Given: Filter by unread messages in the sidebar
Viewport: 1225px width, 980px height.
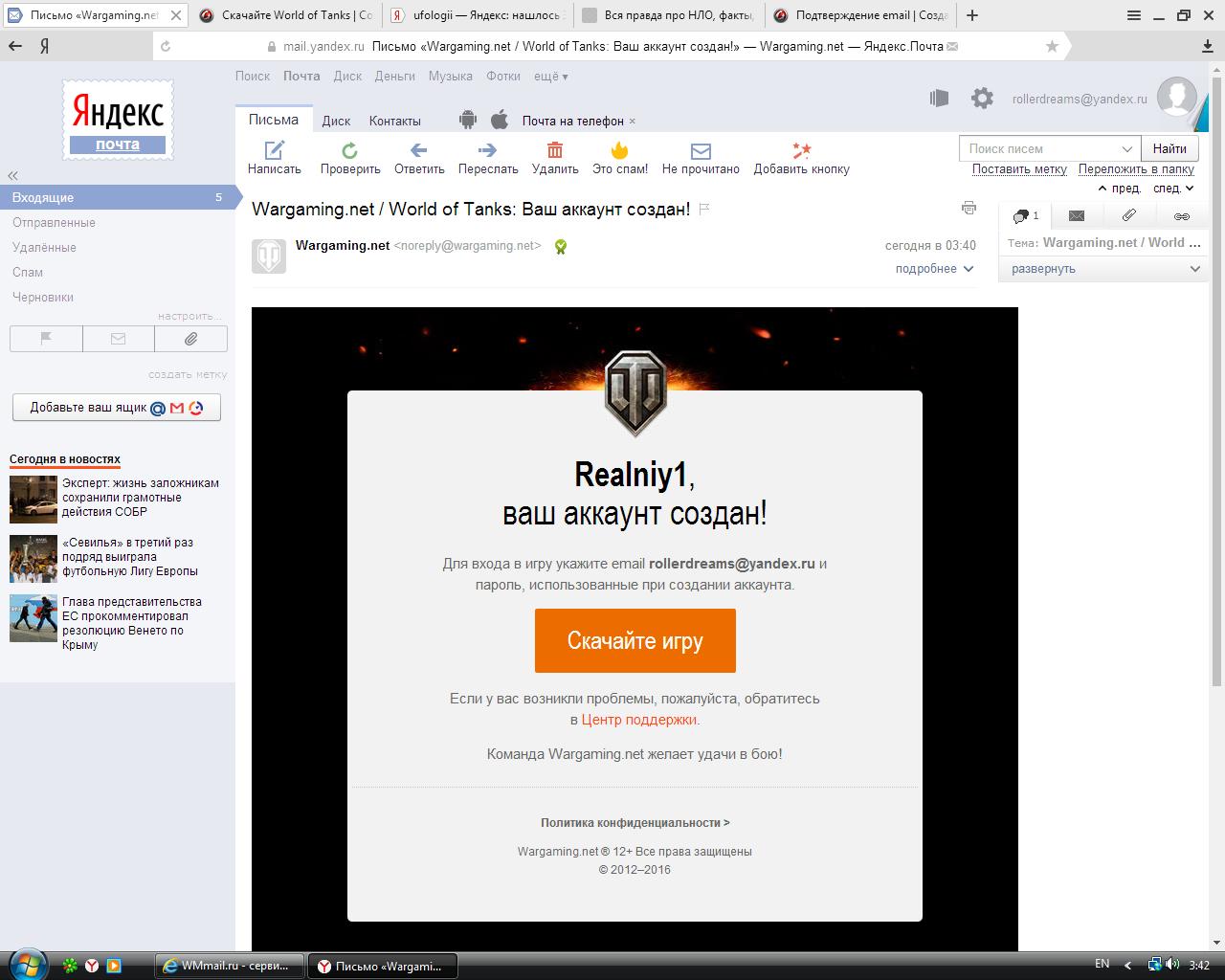Looking at the screenshot, I should click(118, 339).
